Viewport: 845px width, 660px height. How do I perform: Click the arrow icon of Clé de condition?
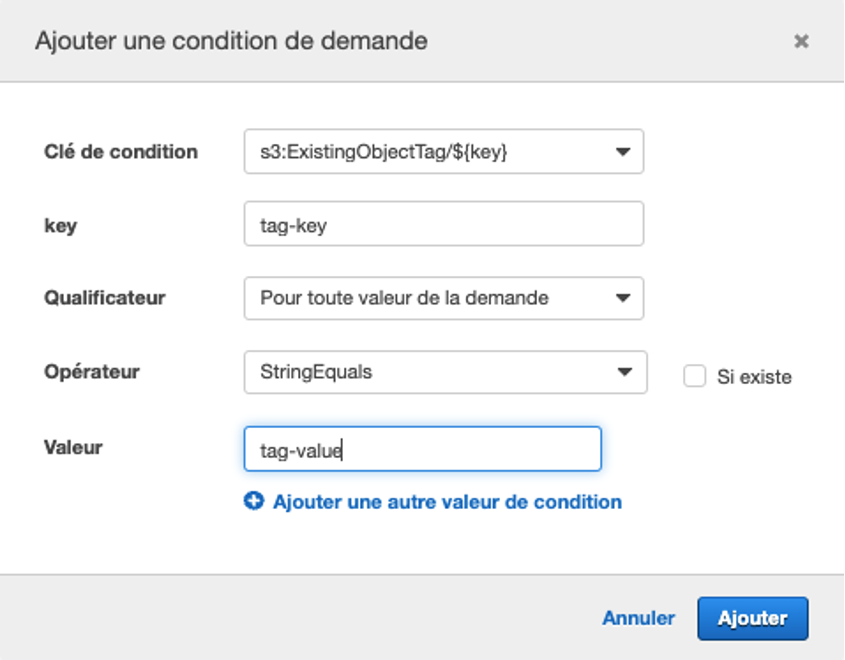pos(623,152)
